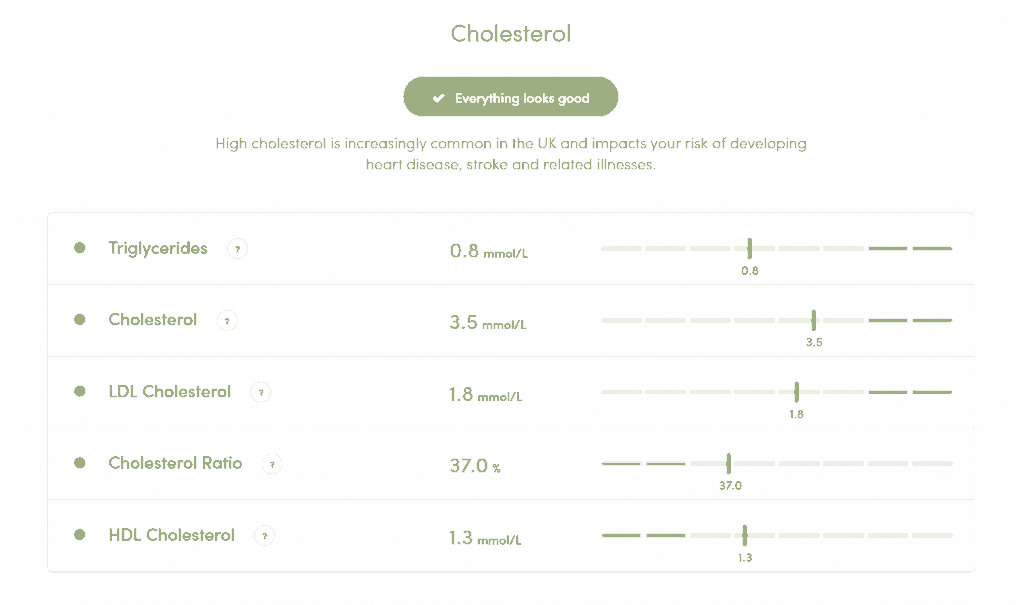Viewport: 1024px width, 605px height.
Task: Click the Cholesterol Ratio status dot
Action: pyautogui.click(x=80, y=463)
